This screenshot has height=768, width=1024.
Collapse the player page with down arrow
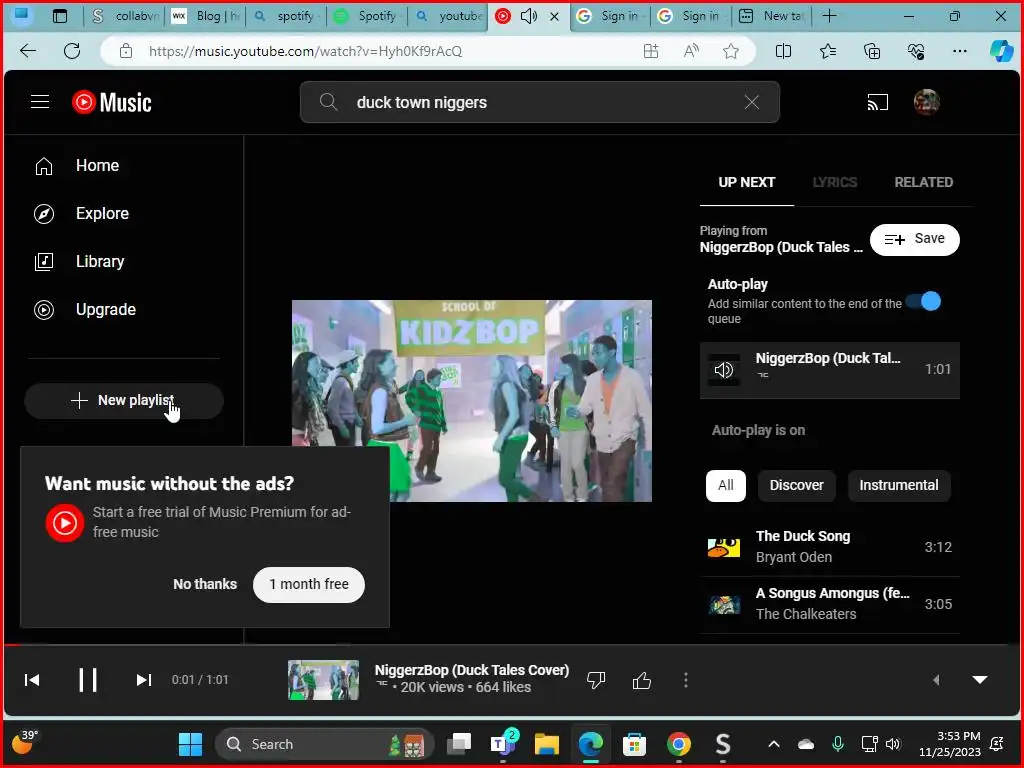click(980, 680)
